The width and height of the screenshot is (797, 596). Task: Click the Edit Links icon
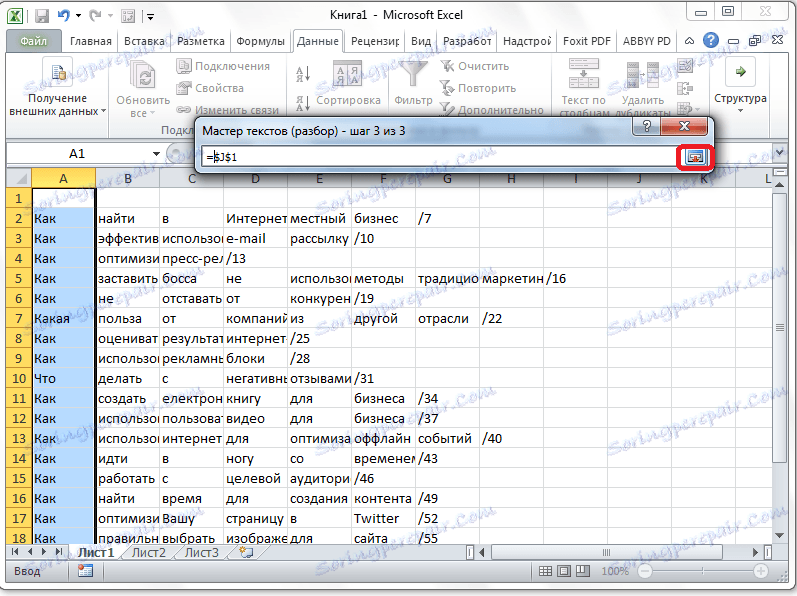183,110
